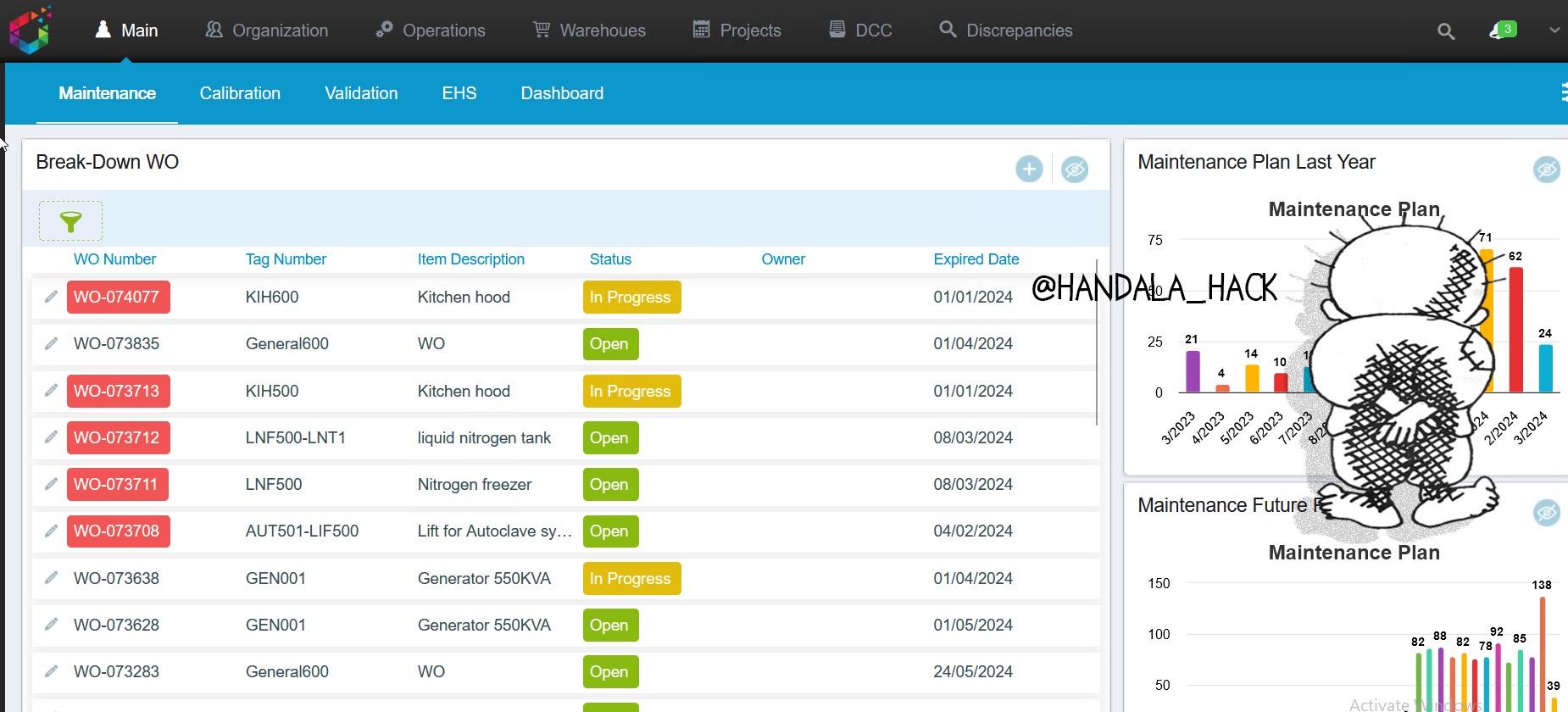Go to the Warehoues menu
This screenshot has width=1568, height=712.
point(589,31)
